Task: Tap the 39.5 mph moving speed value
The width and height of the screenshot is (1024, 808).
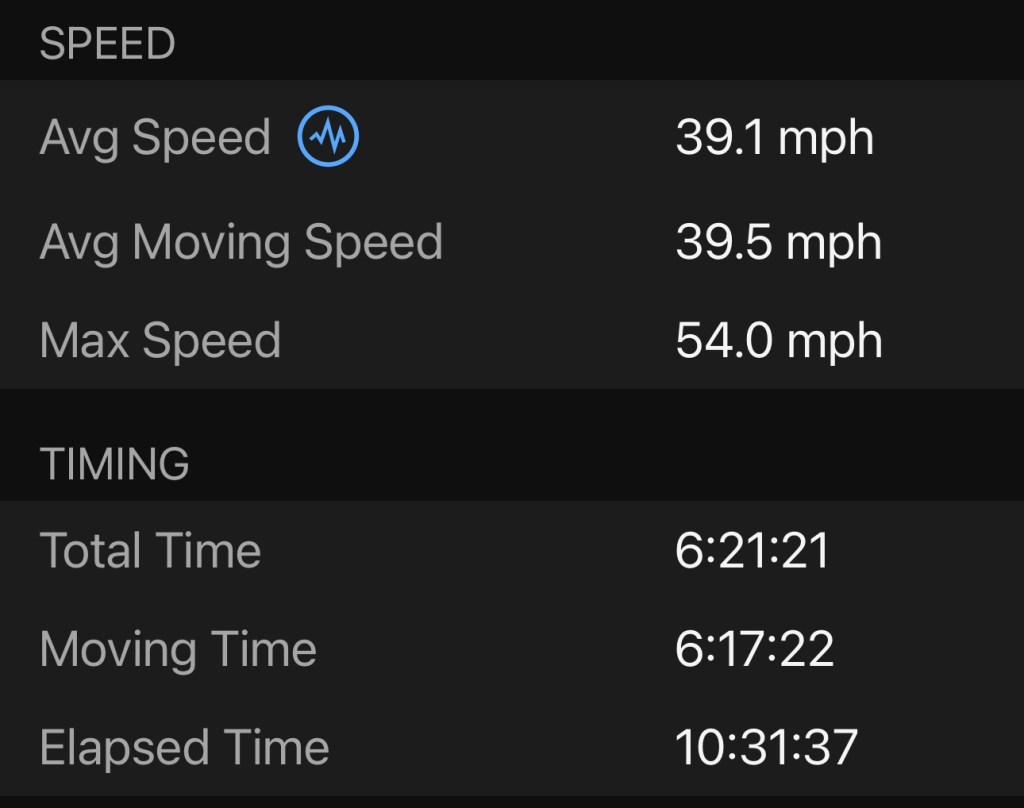Action: tap(778, 242)
